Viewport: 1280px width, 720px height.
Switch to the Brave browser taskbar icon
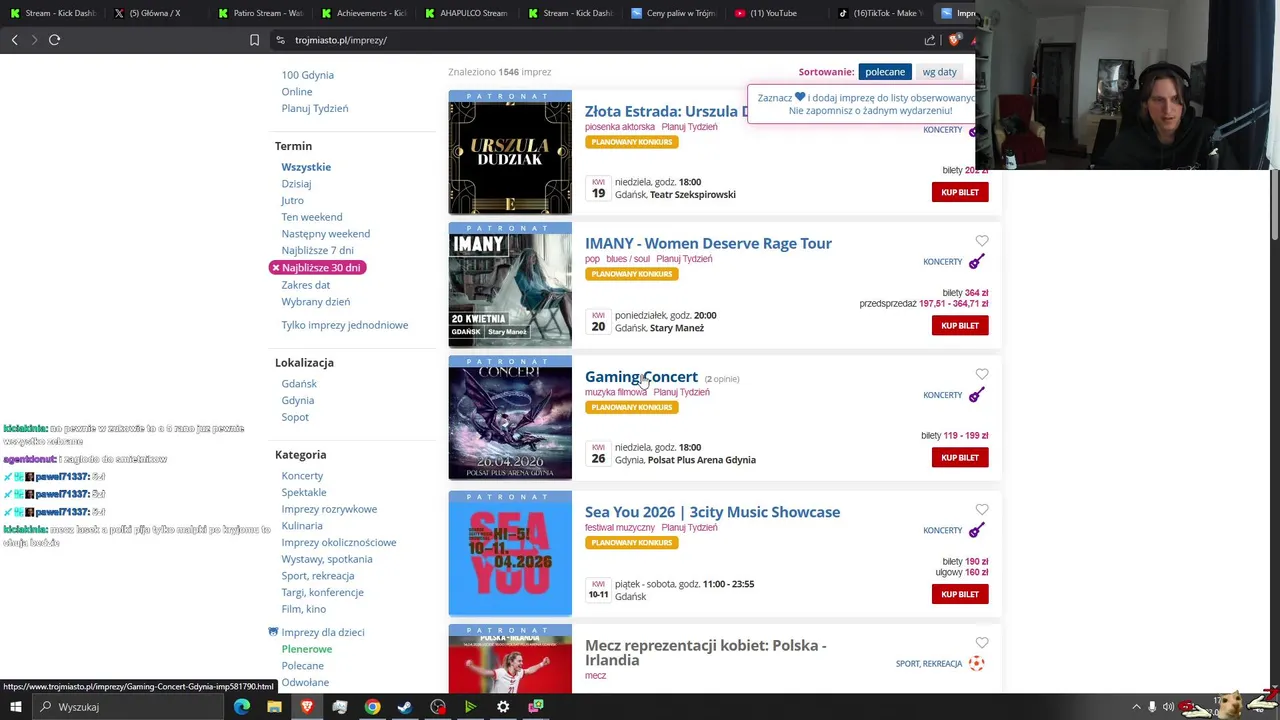click(x=307, y=707)
